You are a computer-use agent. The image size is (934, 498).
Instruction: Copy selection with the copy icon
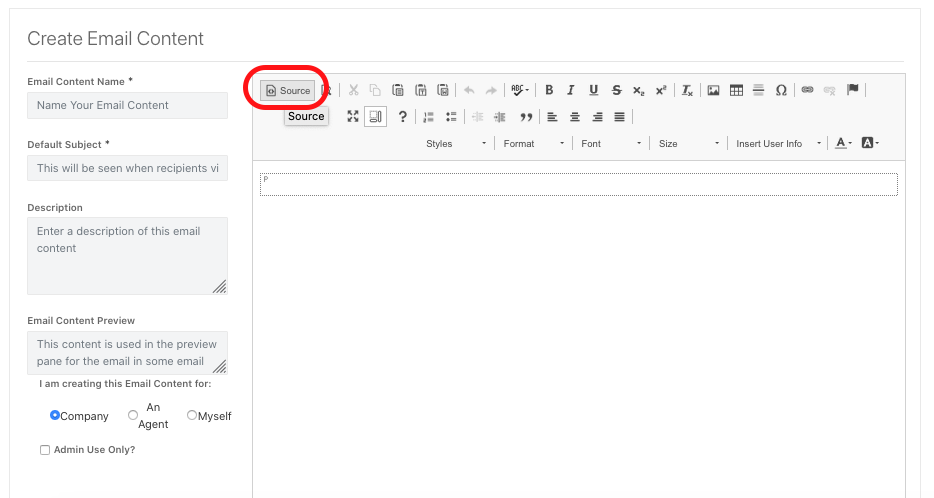[x=375, y=90]
